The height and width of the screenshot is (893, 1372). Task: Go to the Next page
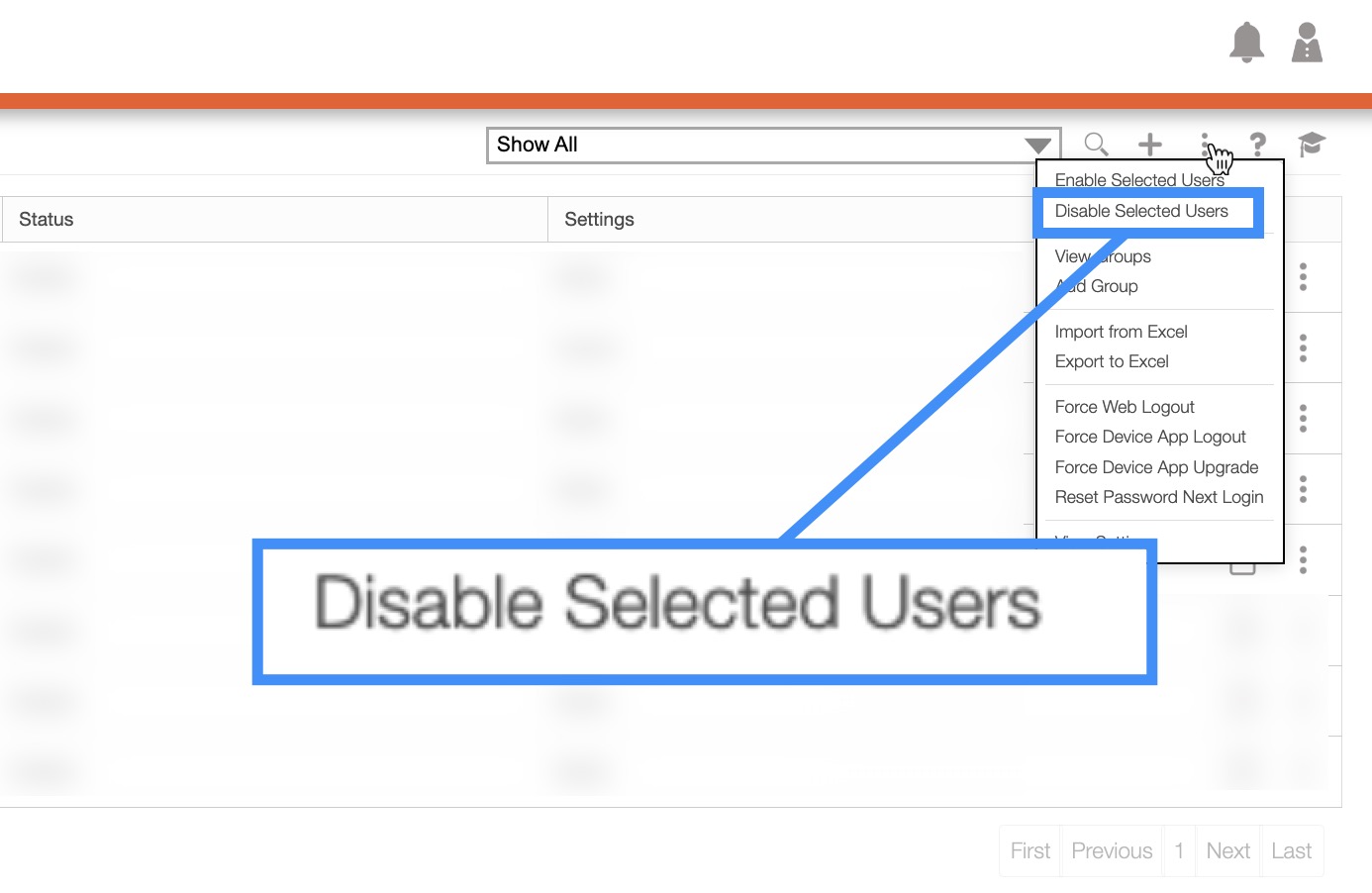1227,851
